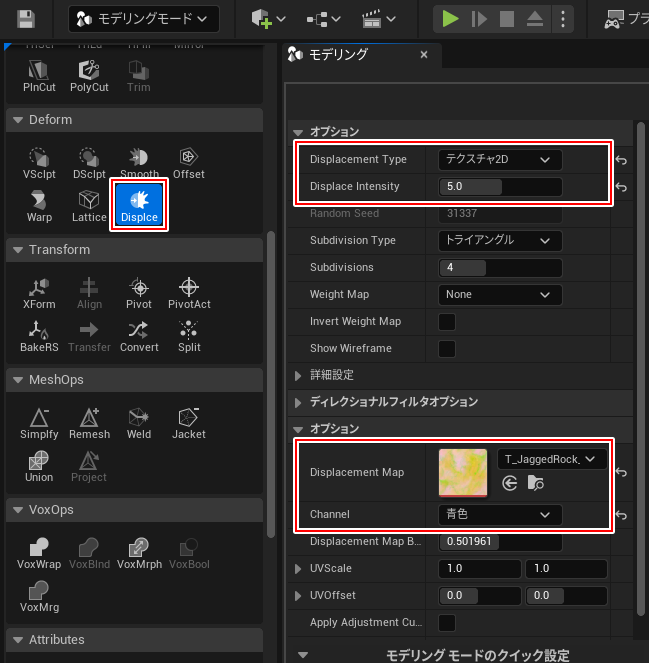This screenshot has height=663, width=649.
Task: Select the Lattice deform tool
Action: click(89, 203)
